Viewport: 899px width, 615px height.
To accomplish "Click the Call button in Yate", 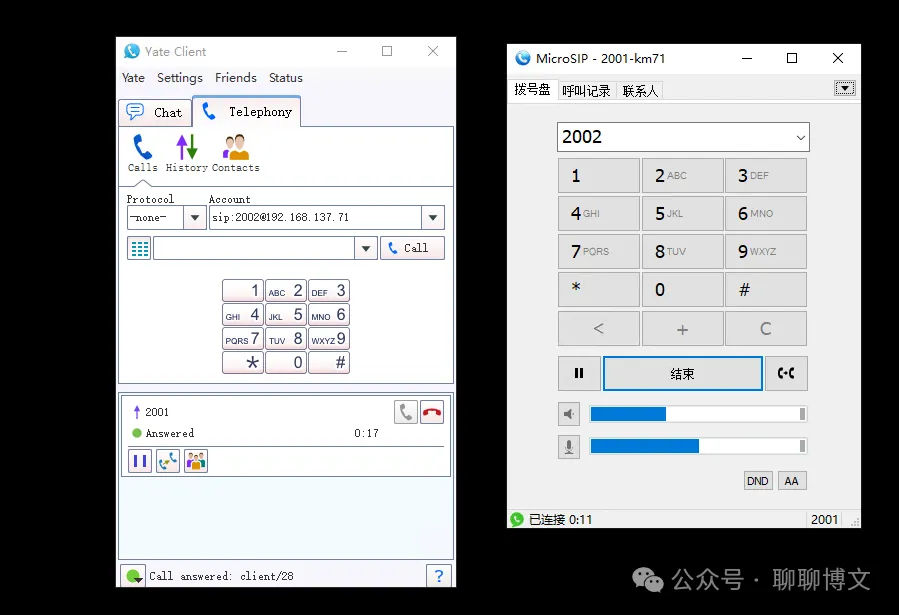I will tap(412, 248).
